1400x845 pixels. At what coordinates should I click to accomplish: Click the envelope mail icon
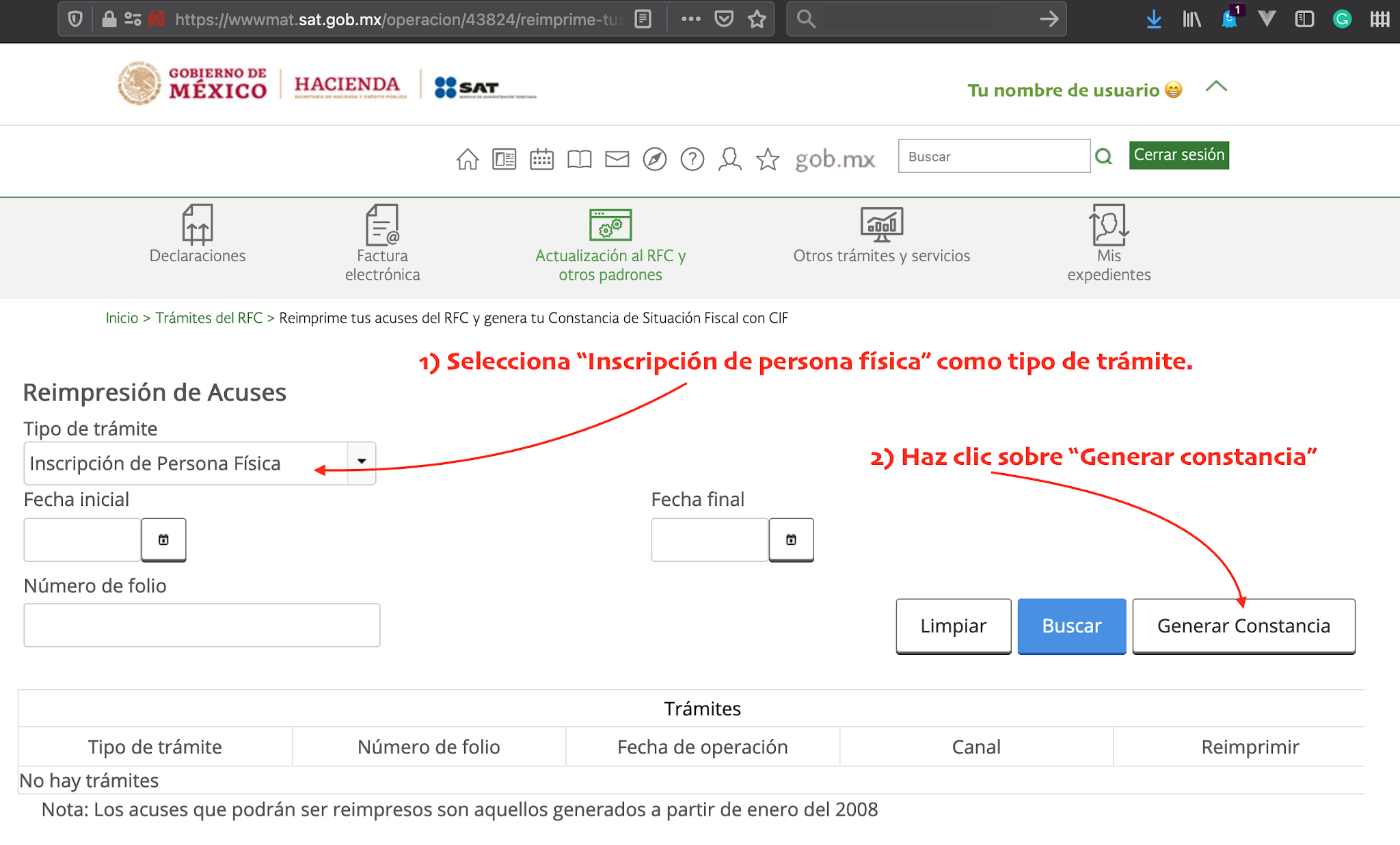[x=617, y=159]
